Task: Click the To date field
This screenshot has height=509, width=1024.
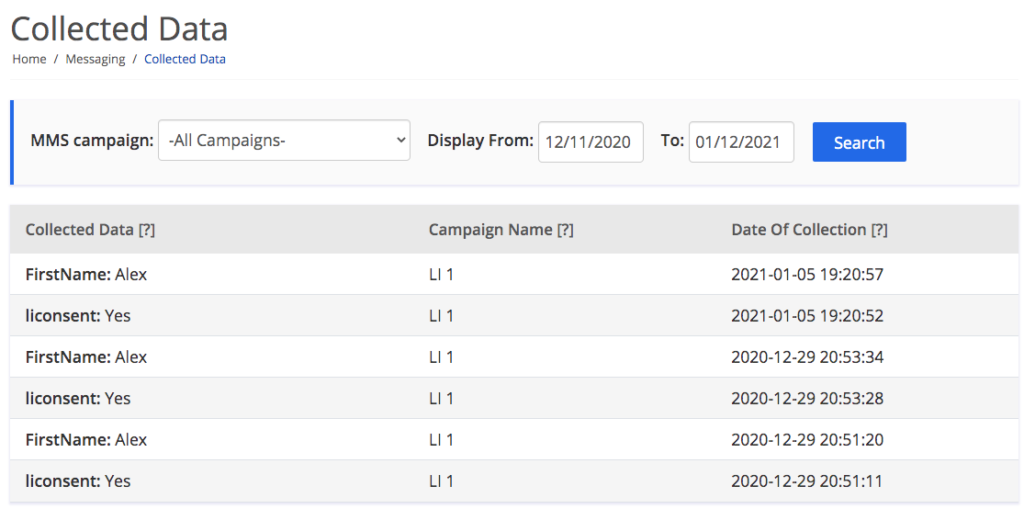Action: click(740, 142)
